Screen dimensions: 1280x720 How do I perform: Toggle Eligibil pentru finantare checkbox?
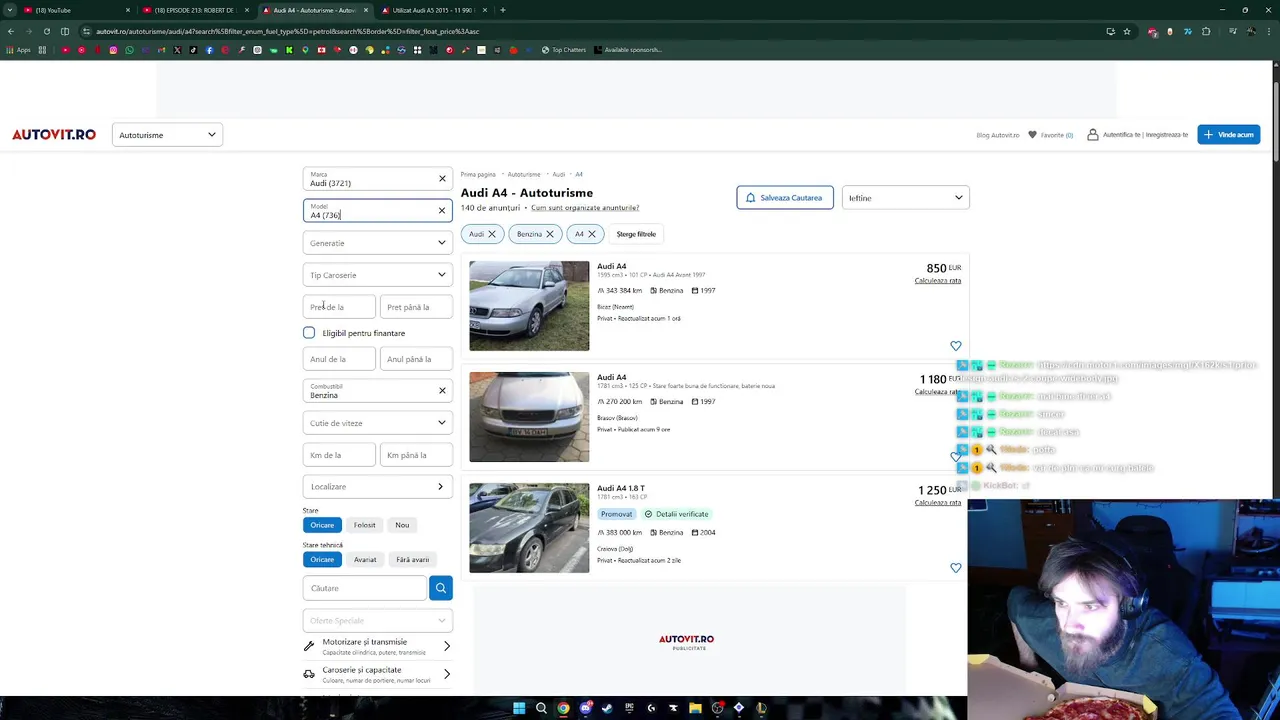coord(309,333)
